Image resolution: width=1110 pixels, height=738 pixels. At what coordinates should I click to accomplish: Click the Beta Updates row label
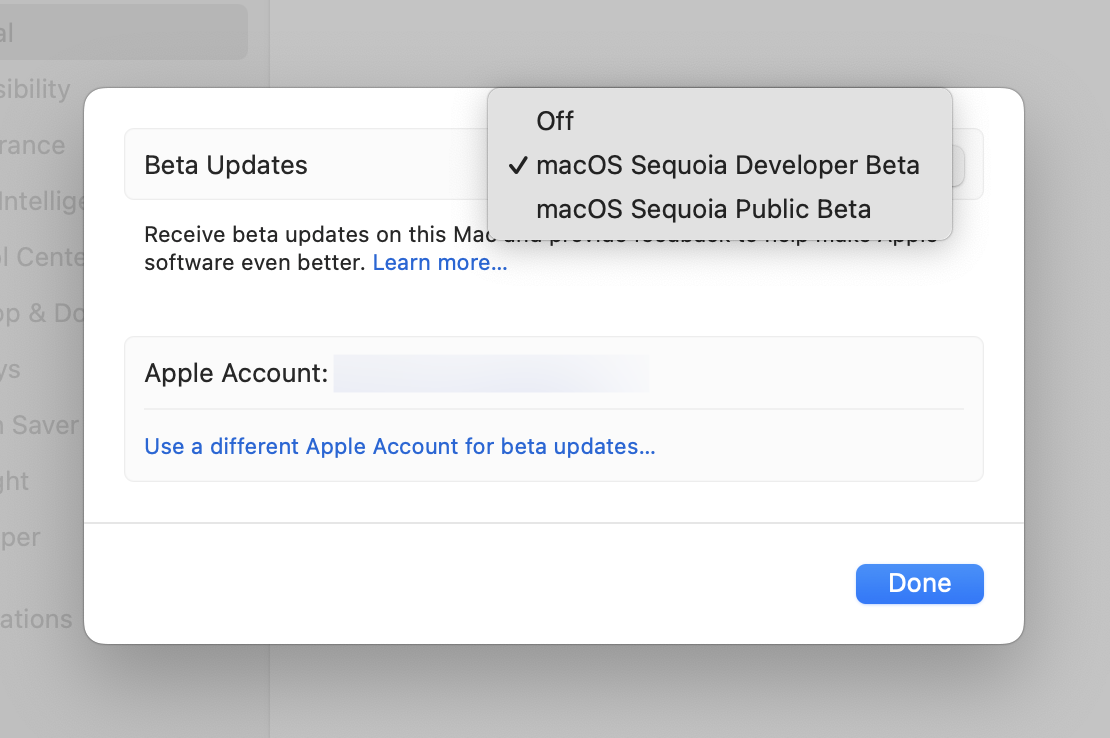click(x=226, y=165)
